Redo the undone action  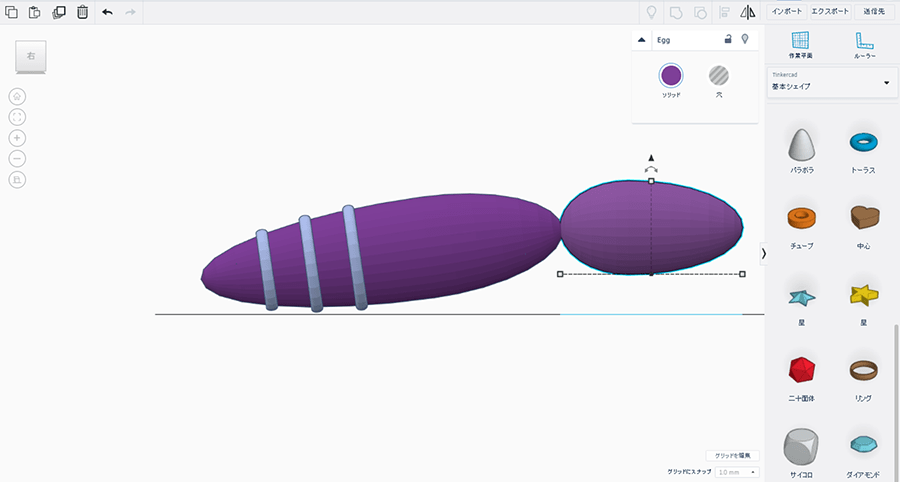(130, 12)
